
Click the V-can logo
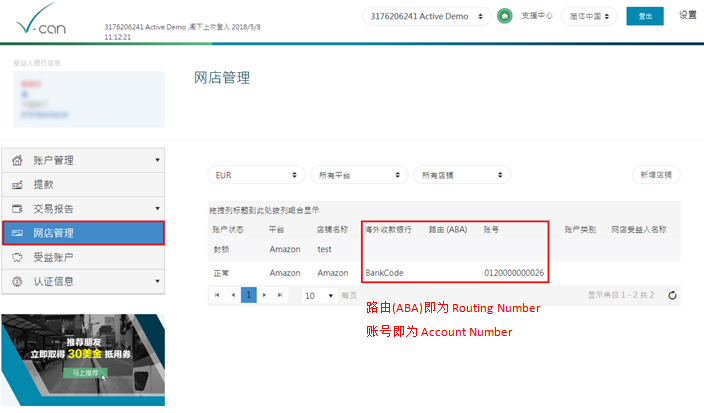[41, 19]
